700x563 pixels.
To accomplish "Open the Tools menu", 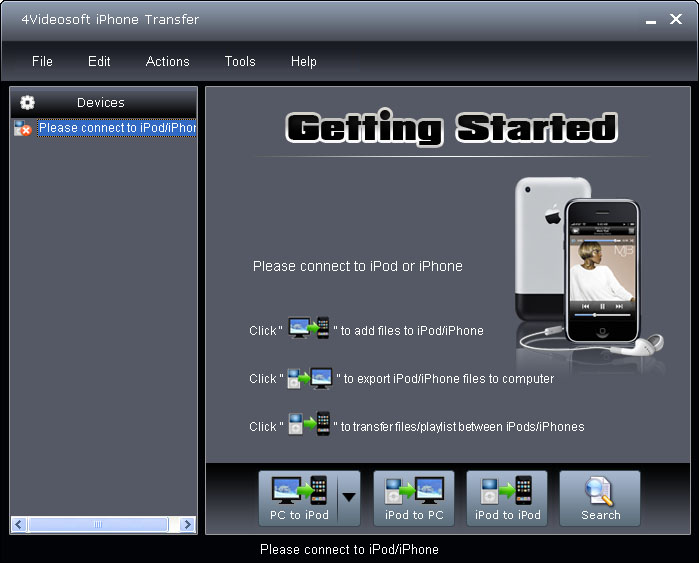I will (x=240, y=61).
